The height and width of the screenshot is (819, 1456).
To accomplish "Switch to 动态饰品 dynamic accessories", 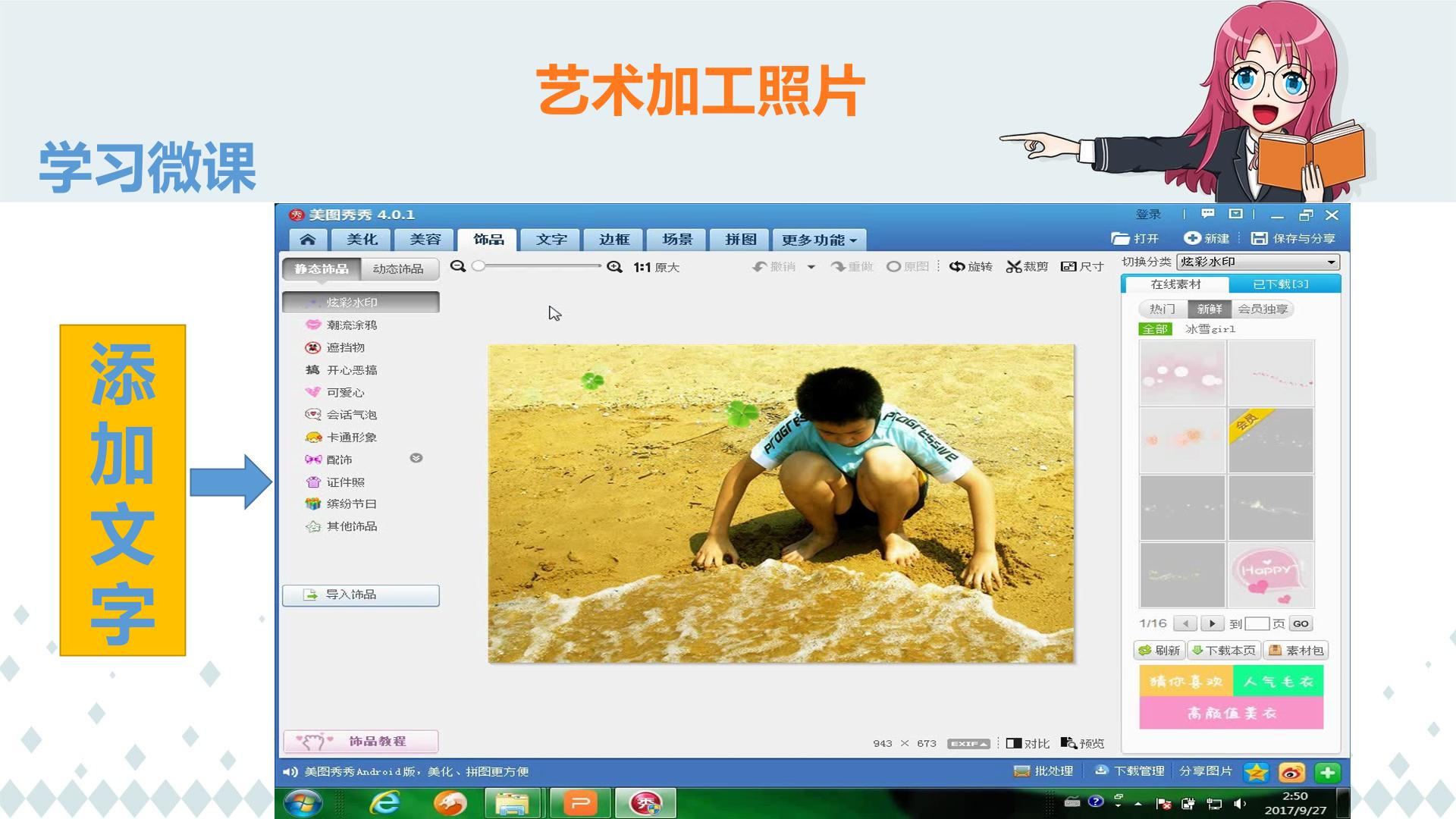I will tap(398, 269).
